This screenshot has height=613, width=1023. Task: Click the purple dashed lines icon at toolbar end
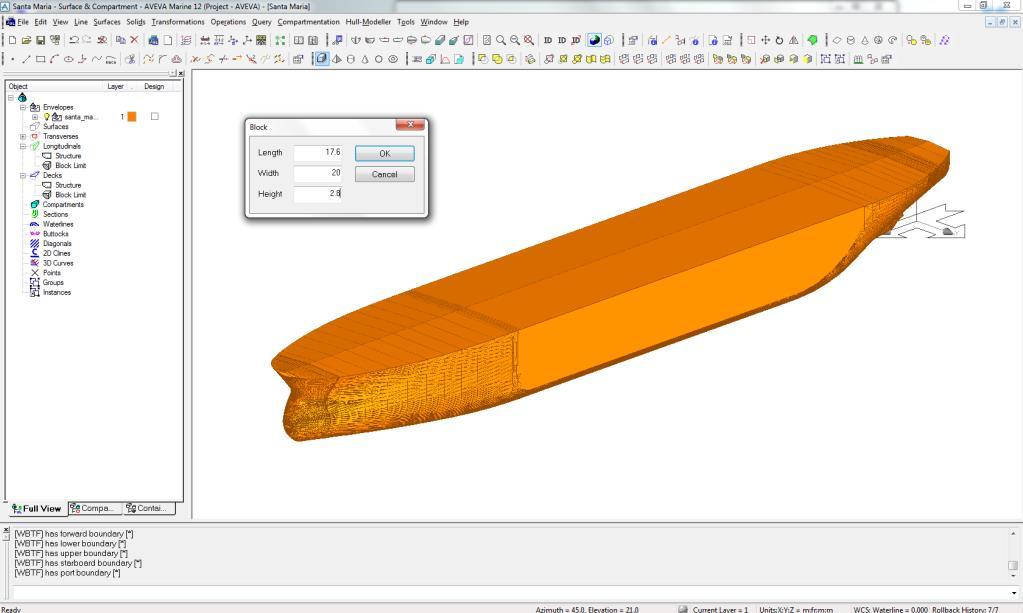tap(944, 40)
